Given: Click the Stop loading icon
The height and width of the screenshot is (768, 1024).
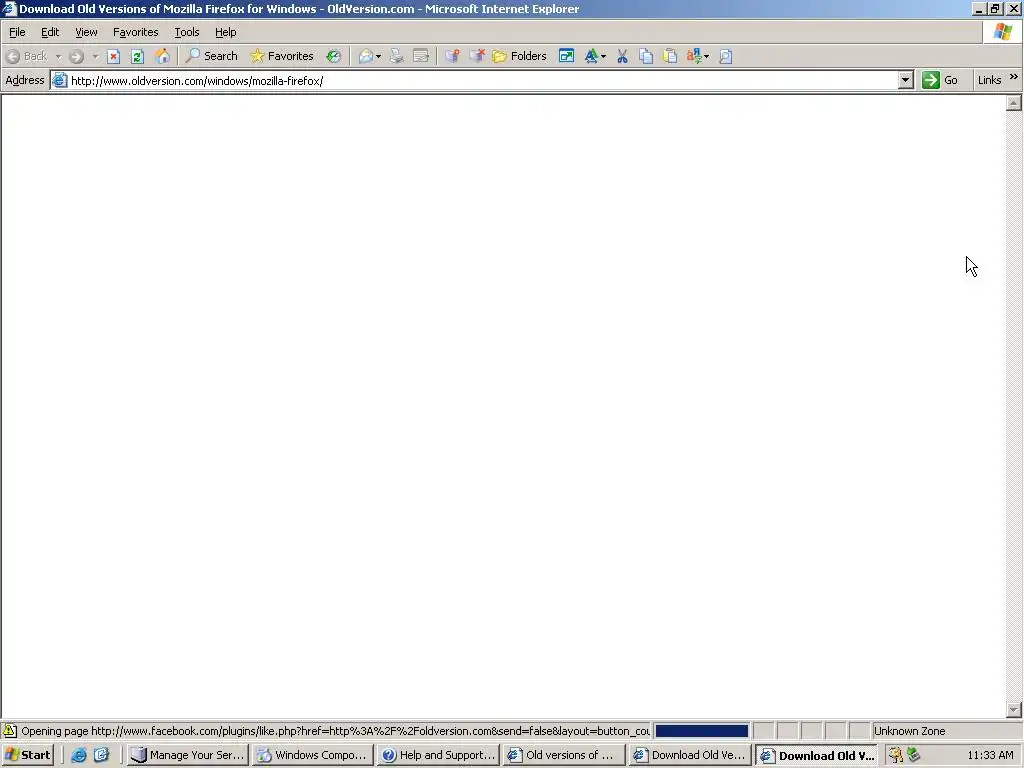Looking at the screenshot, I should (x=113, y=56).
